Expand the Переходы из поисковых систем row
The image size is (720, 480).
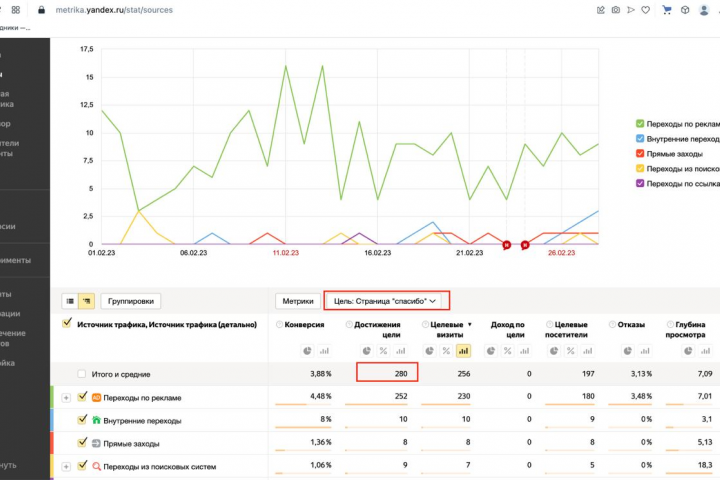(x=66, y=467)
